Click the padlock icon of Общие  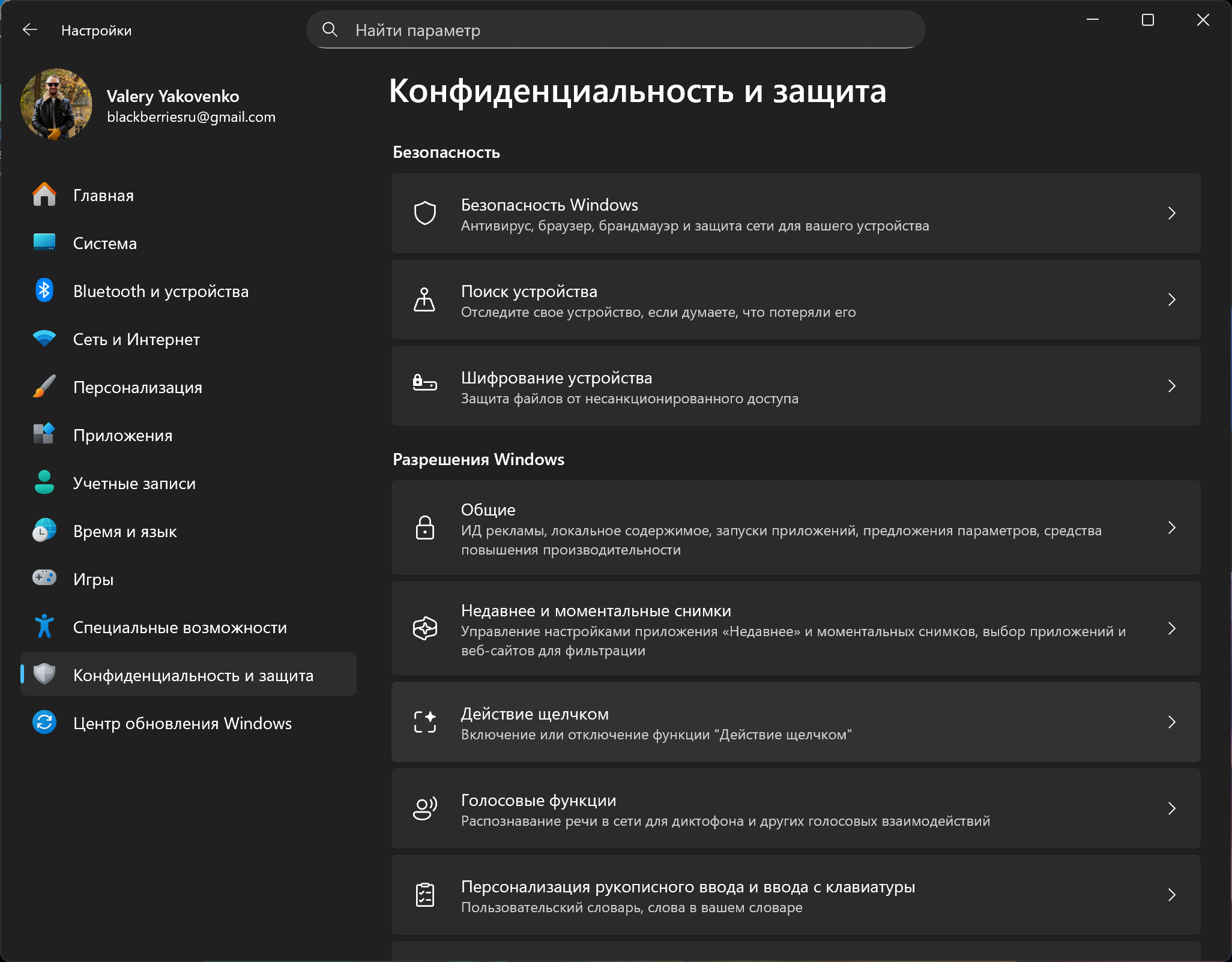[425, 528]
